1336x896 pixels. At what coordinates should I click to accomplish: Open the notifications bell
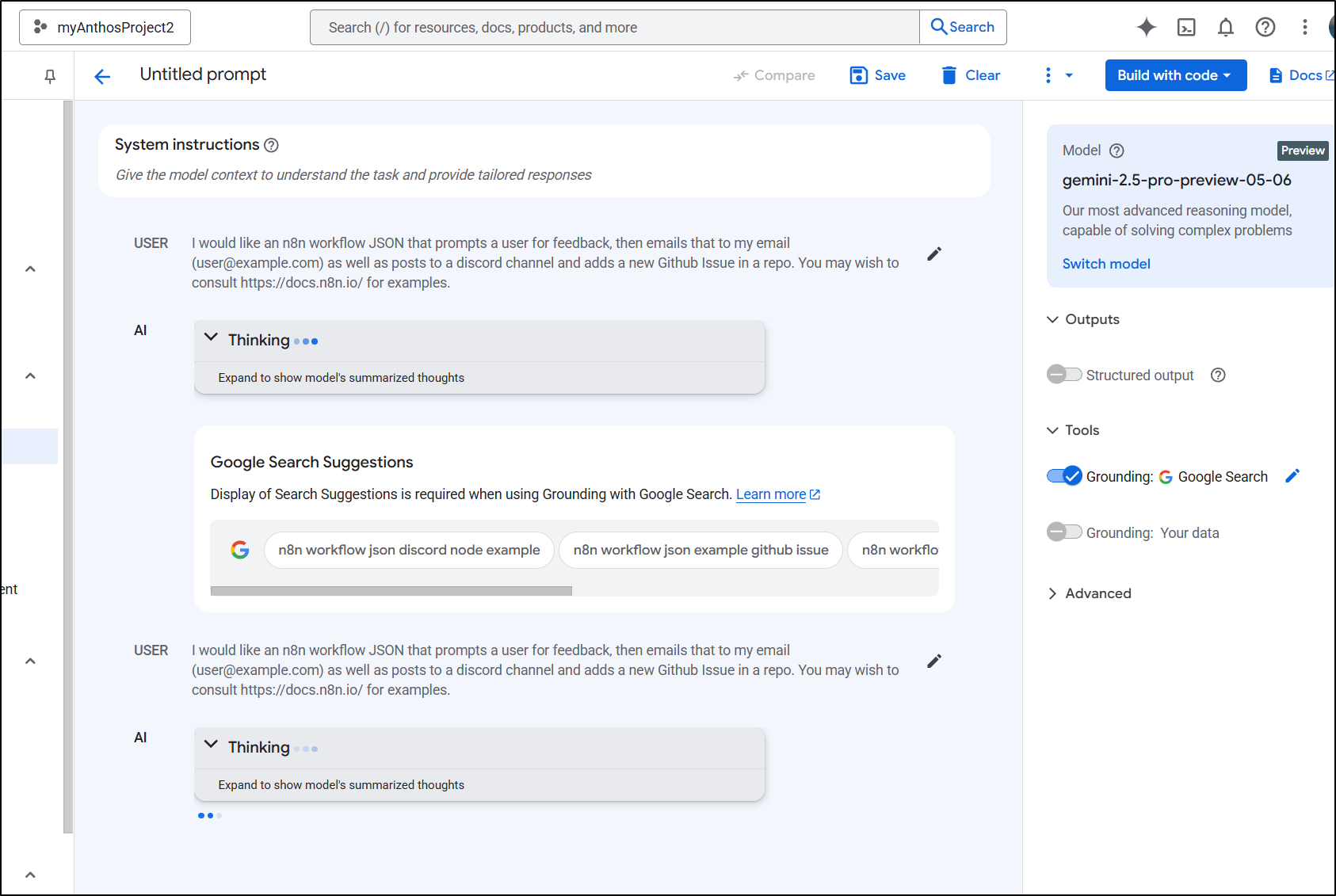point(1226,27)
